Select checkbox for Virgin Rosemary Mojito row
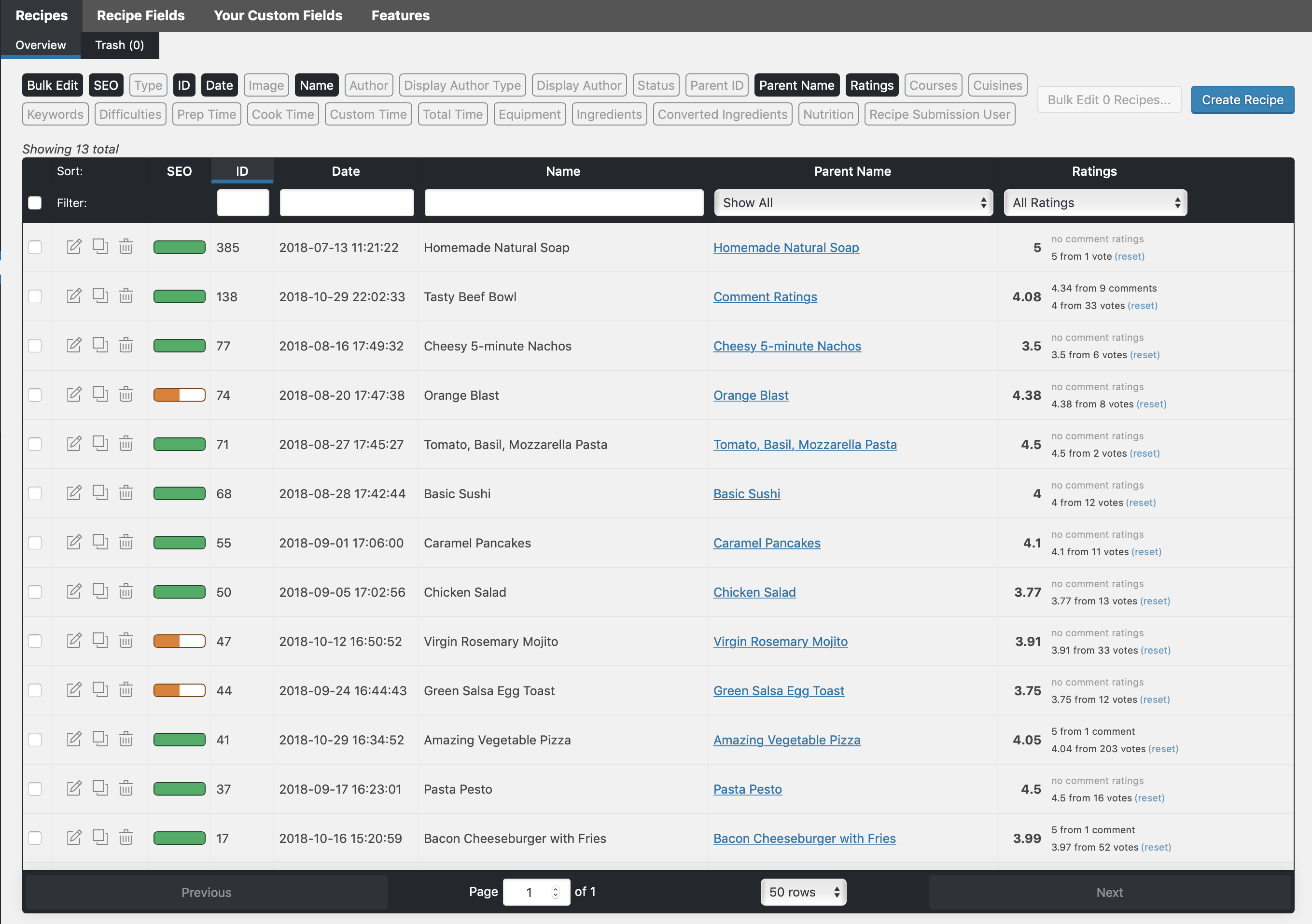1312x924 pixels. tap(35, 641)
